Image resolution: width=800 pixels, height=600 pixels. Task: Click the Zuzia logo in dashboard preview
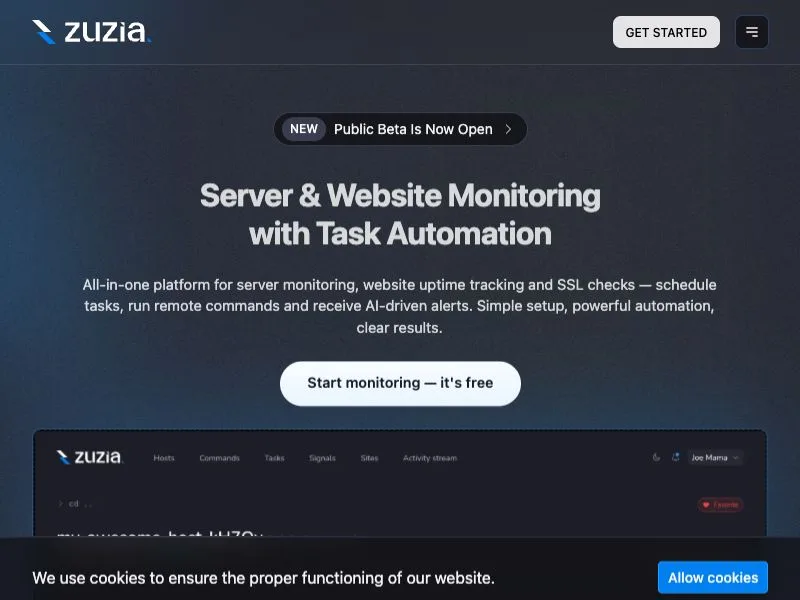tap(90, 457)
